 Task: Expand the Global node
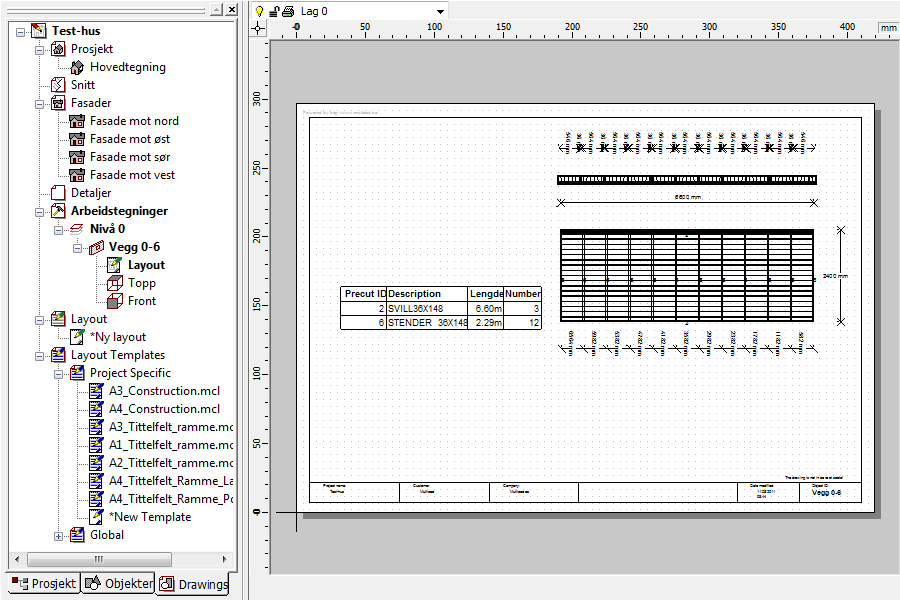point(59,536)
